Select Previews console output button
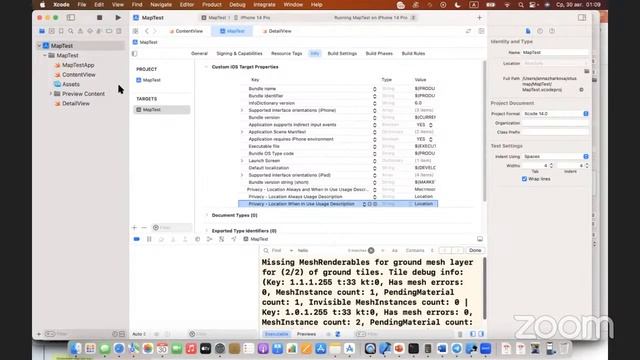 (x=306, y=334)
